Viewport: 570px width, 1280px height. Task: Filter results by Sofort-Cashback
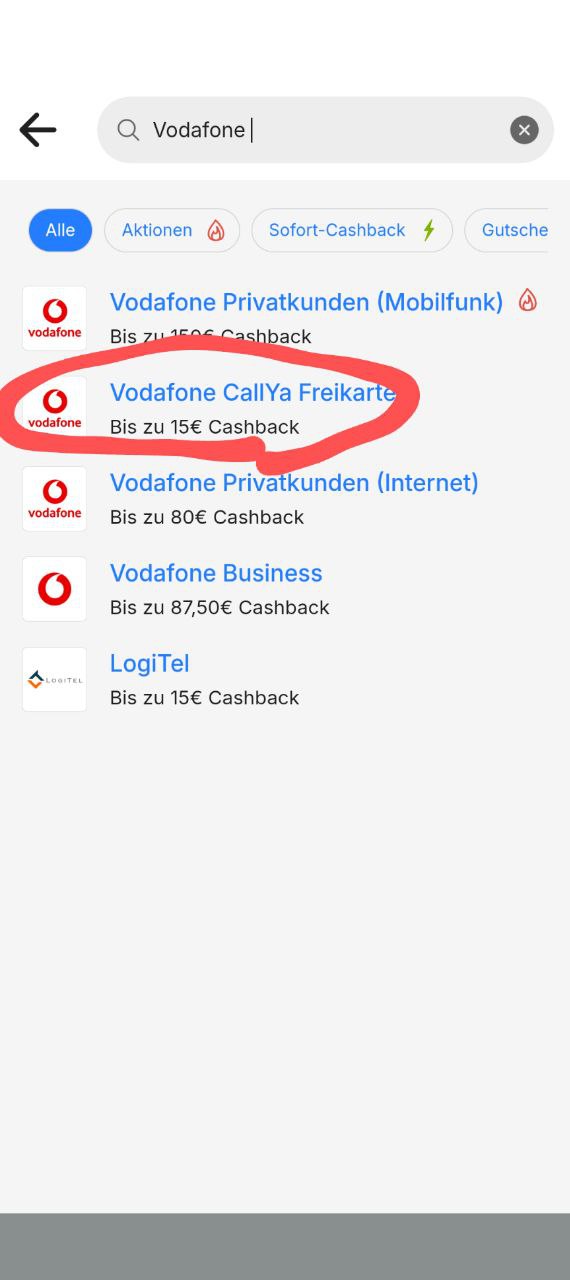[x=352, y=230]
